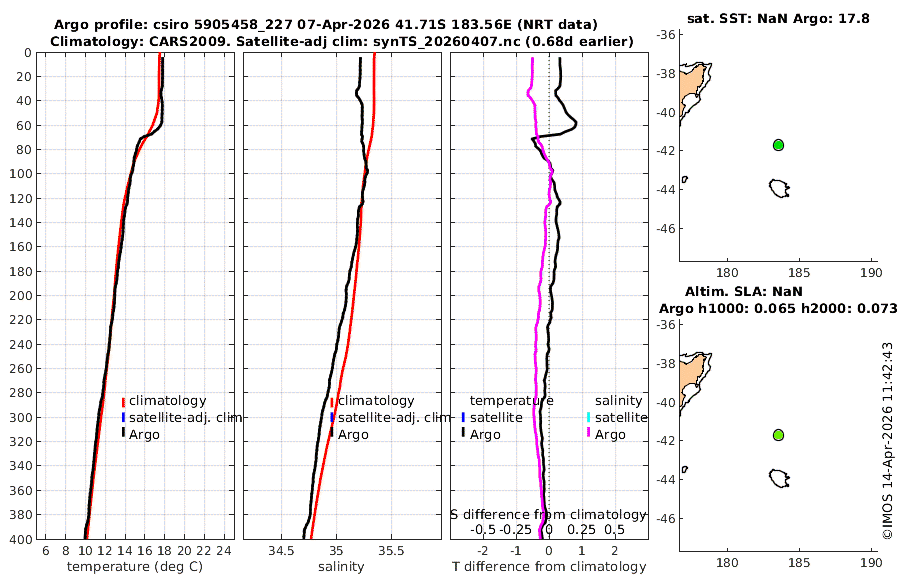Image resolution: width=900 pixels, height=580 pixels.
Task: Click salinity axis tick 35
Action: [336, 551]
